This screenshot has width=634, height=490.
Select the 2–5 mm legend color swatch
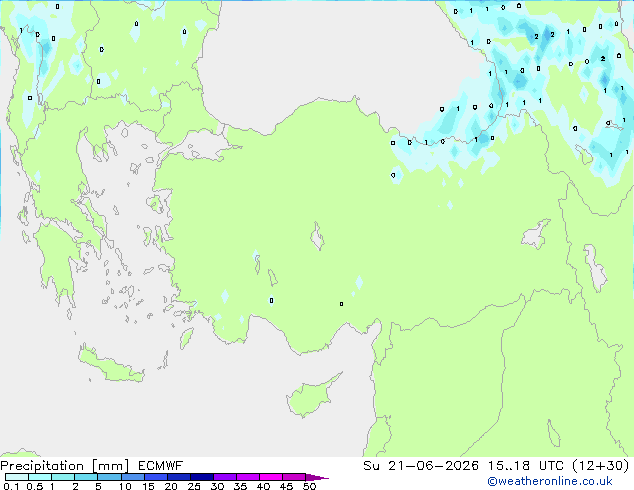pyautogui.click(x=86, y=477)
